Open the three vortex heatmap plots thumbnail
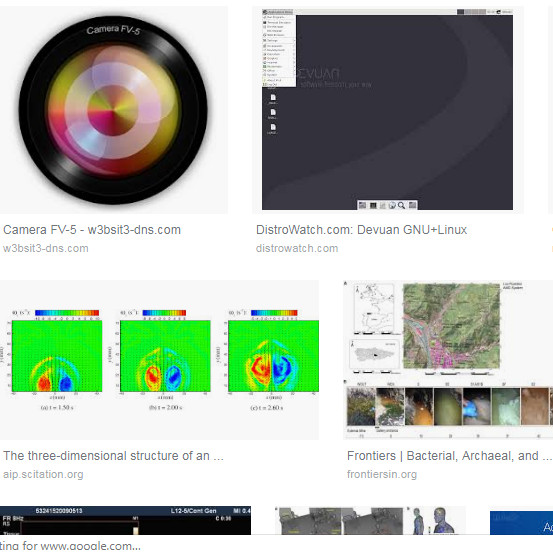 pyautogui.click(x=159, y=360)
